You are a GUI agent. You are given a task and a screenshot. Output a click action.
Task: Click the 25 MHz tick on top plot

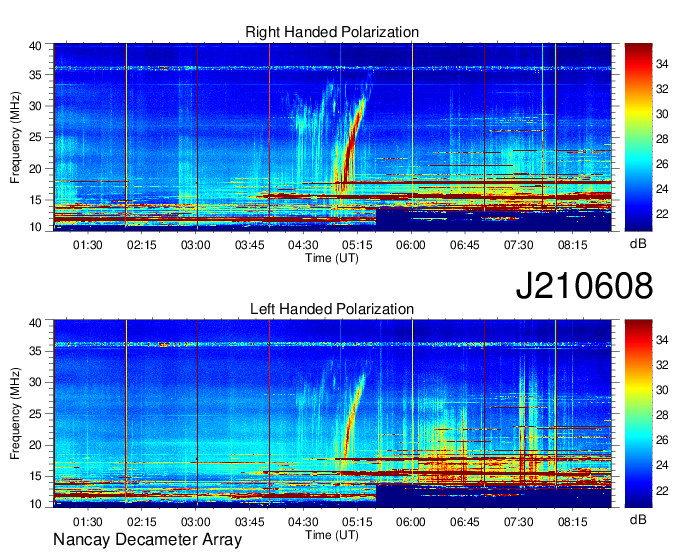tap(35, 137)
